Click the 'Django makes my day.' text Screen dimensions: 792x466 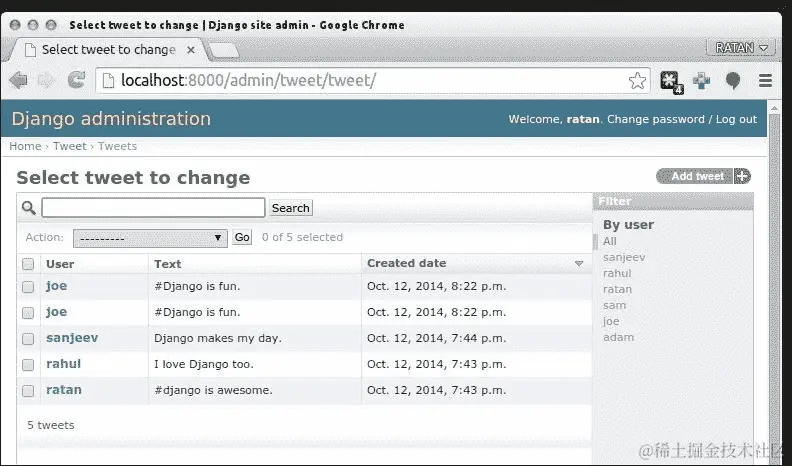(218, 338)
